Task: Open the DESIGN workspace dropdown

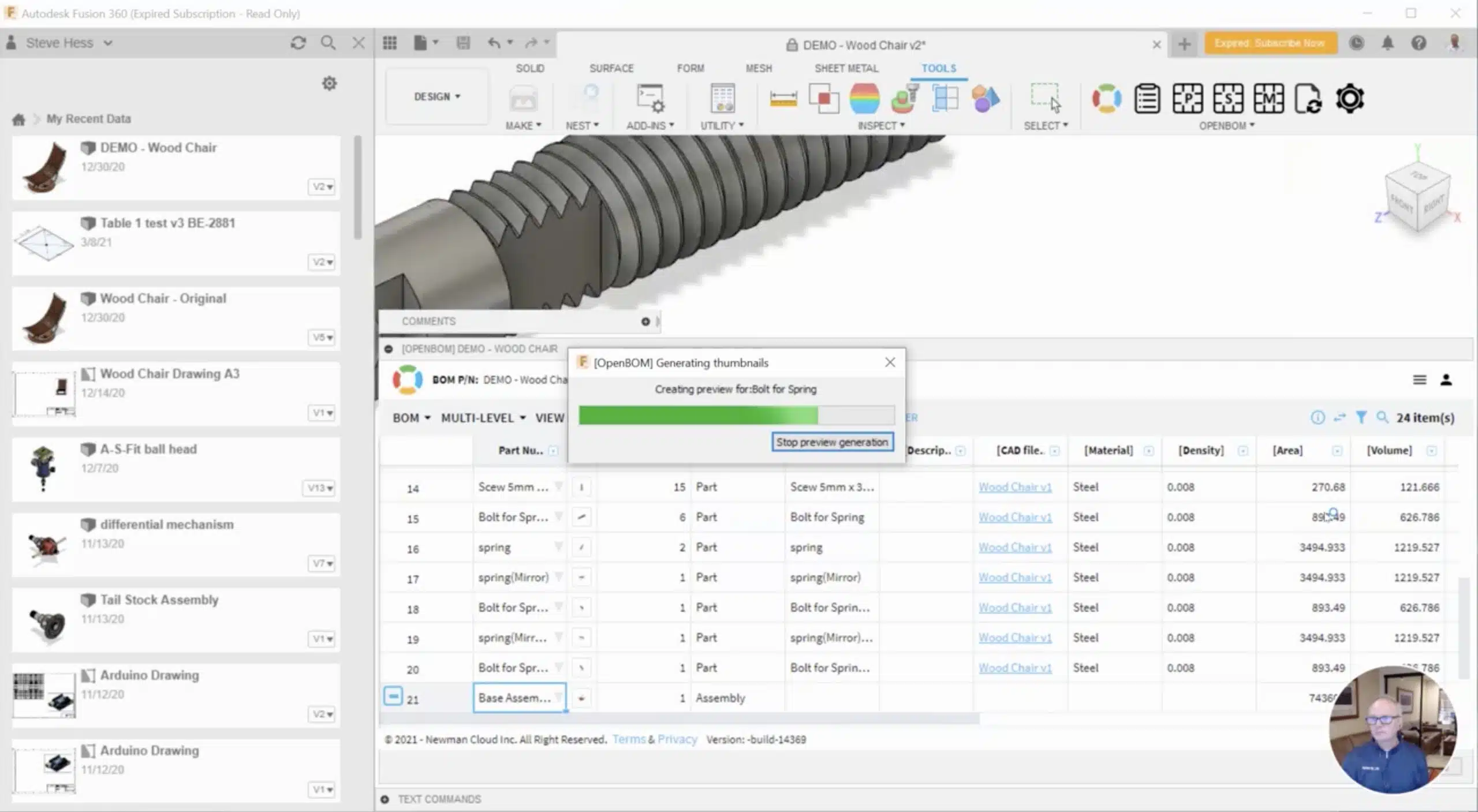Action: tap(437, 97)
